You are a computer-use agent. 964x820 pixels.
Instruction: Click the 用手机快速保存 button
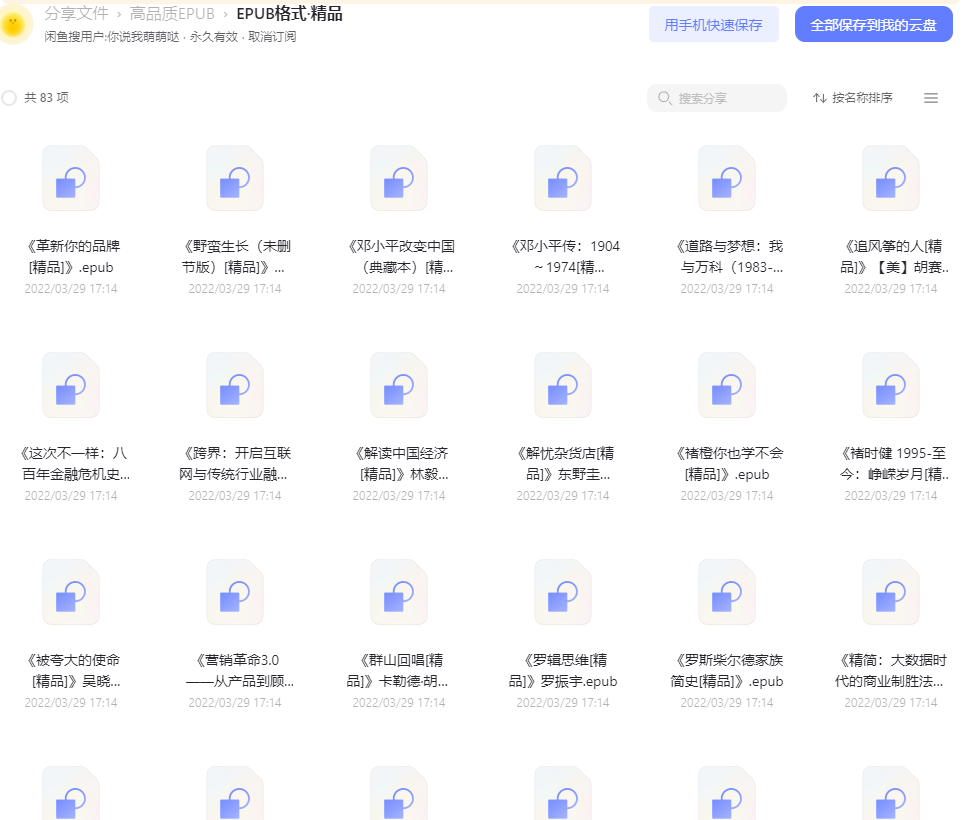point(714,25)
